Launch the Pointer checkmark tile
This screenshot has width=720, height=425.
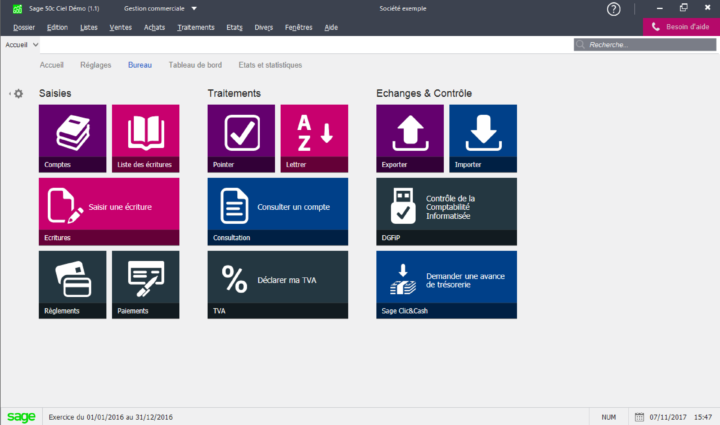[x=241, y=138]
